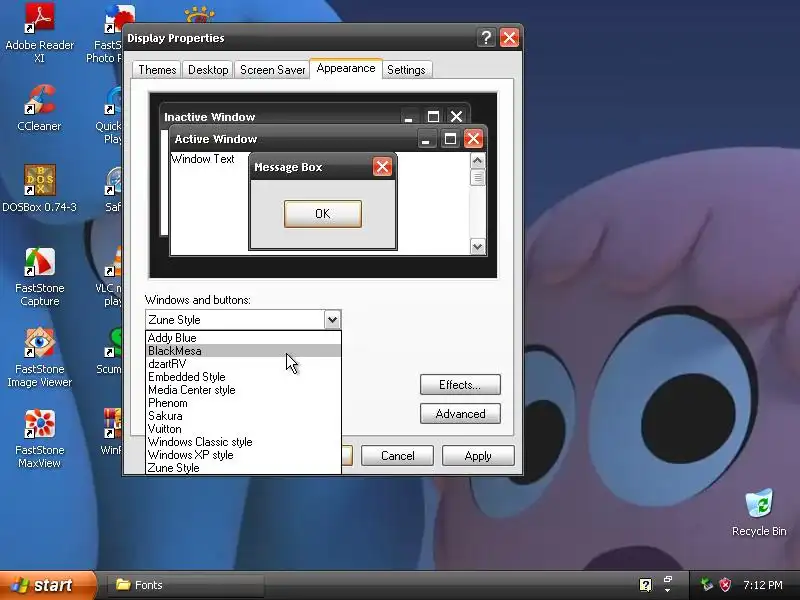Switch to the Themes tab

pyautogui.click(x=157, y=70)
